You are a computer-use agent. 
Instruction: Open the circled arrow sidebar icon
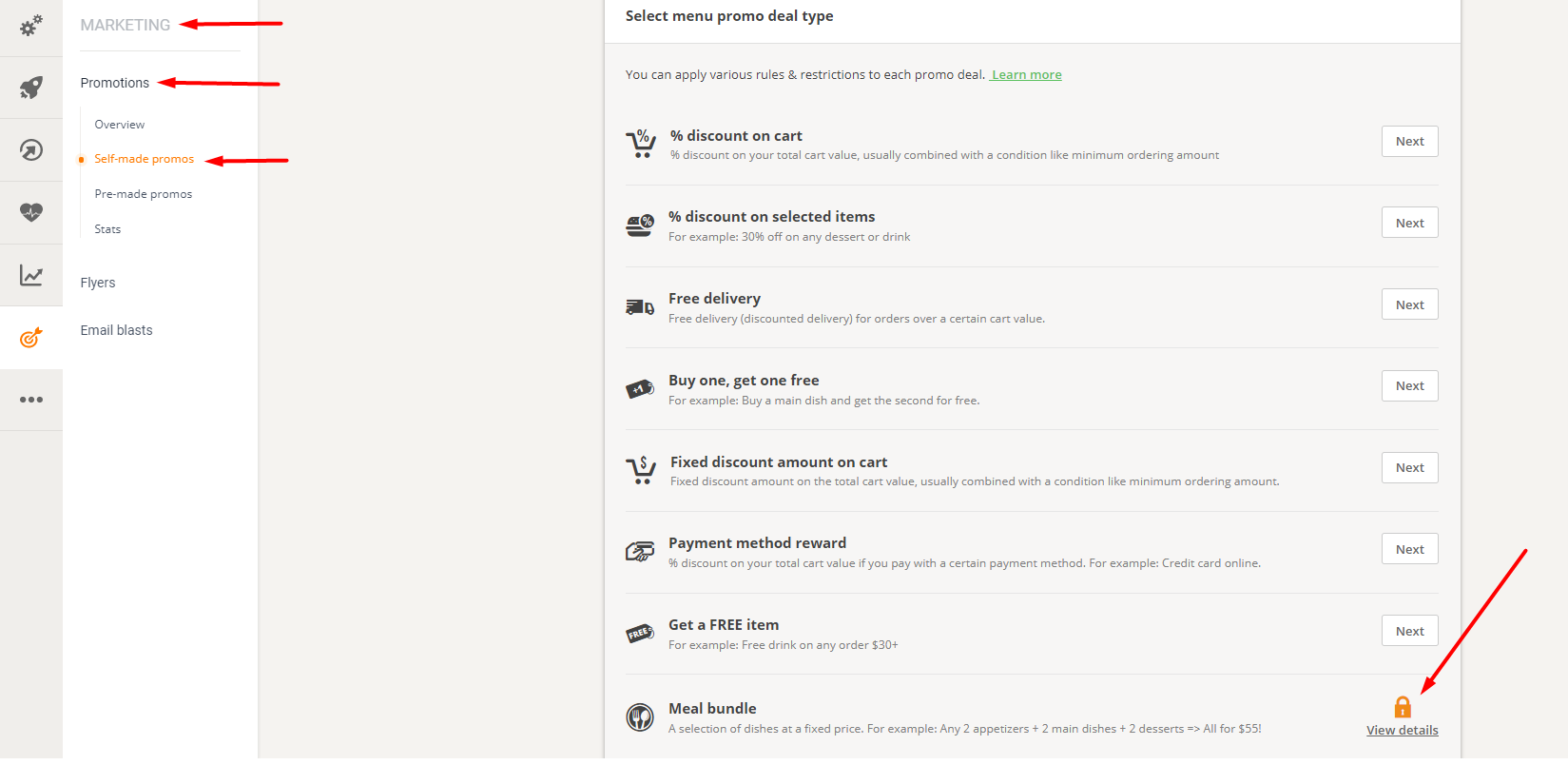click(31, 149)
